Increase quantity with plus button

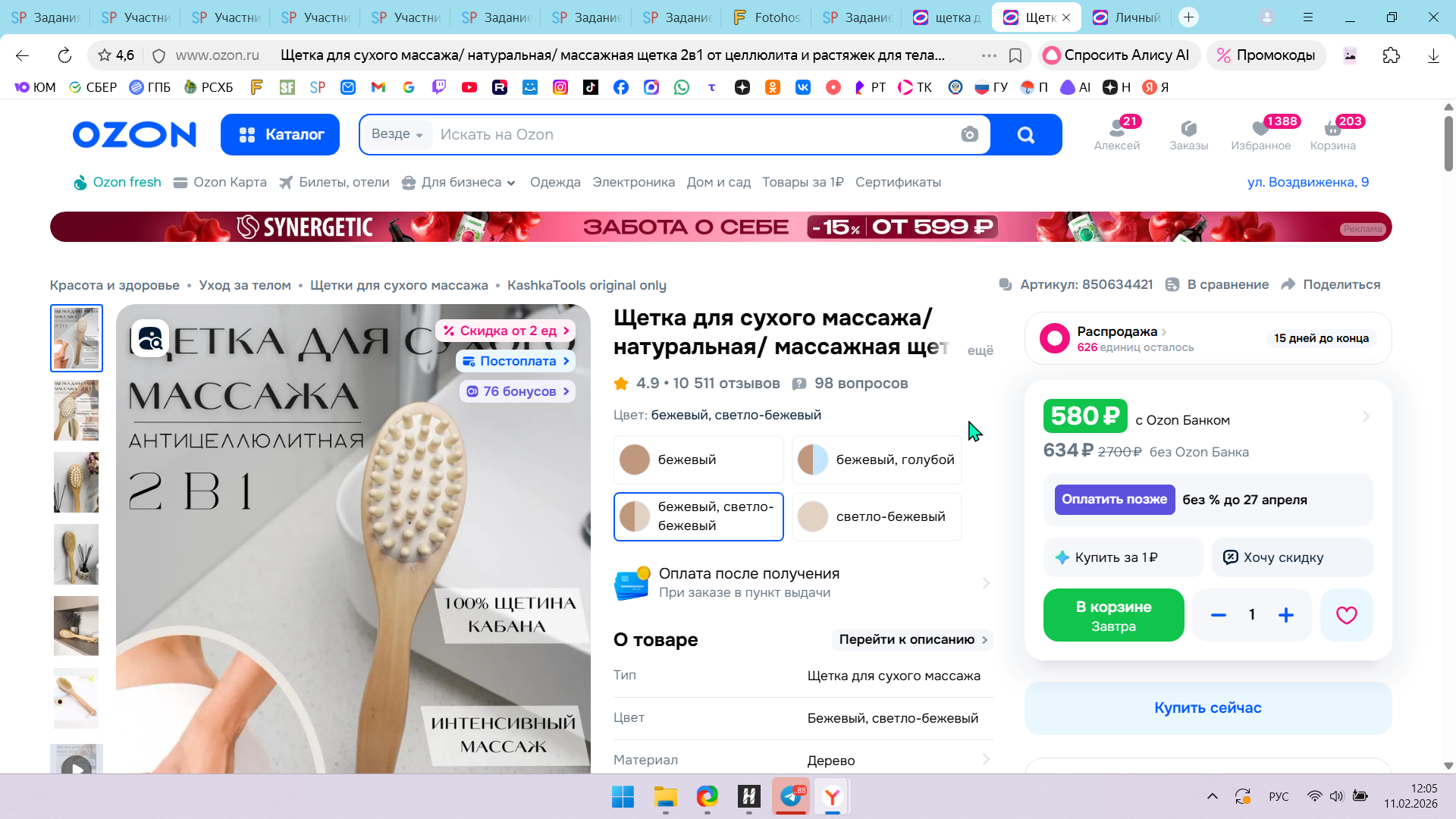(1285, 615)
